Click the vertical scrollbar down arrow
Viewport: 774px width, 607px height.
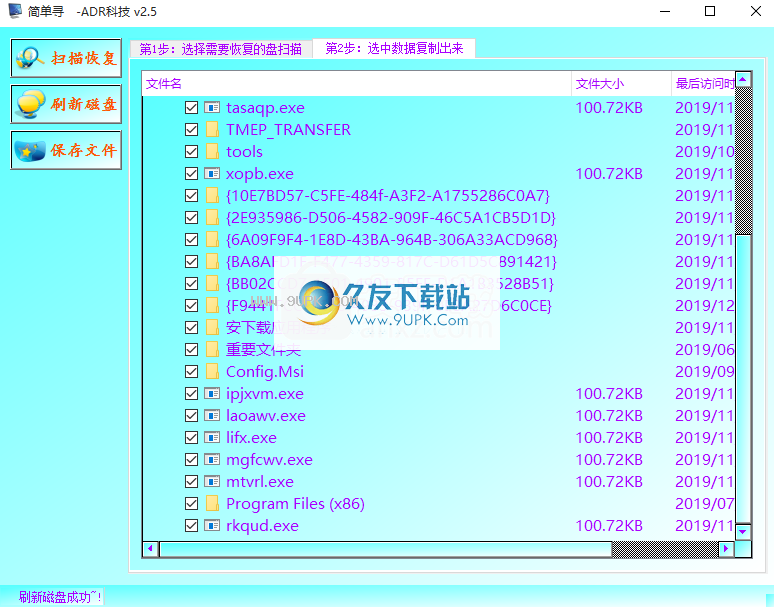pos(743,532)
